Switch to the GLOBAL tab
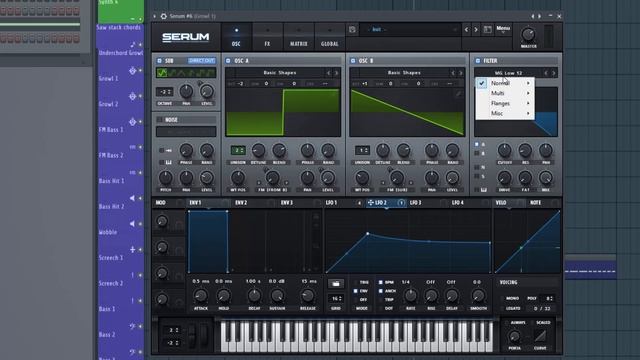 (329, 37)
